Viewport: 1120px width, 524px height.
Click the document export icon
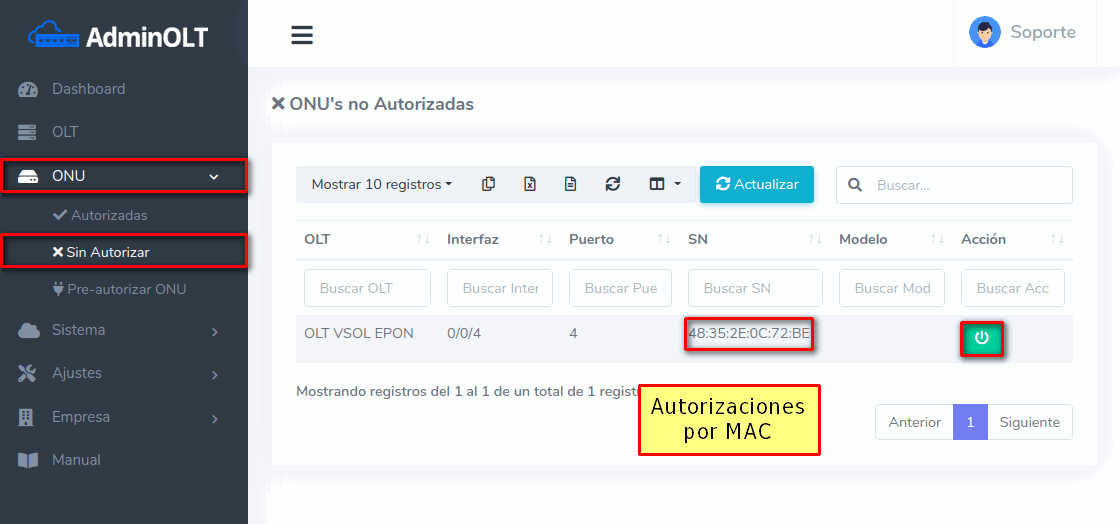coord(570,184)
